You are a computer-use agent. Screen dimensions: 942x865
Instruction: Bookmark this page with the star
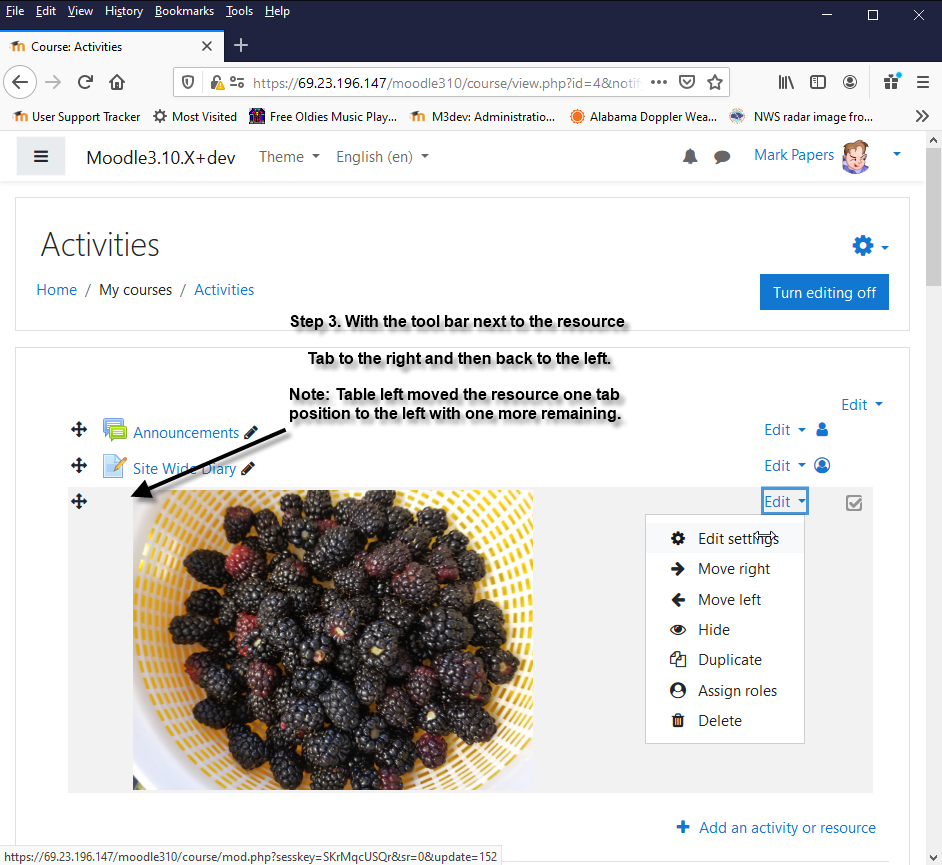pos(714,82)
